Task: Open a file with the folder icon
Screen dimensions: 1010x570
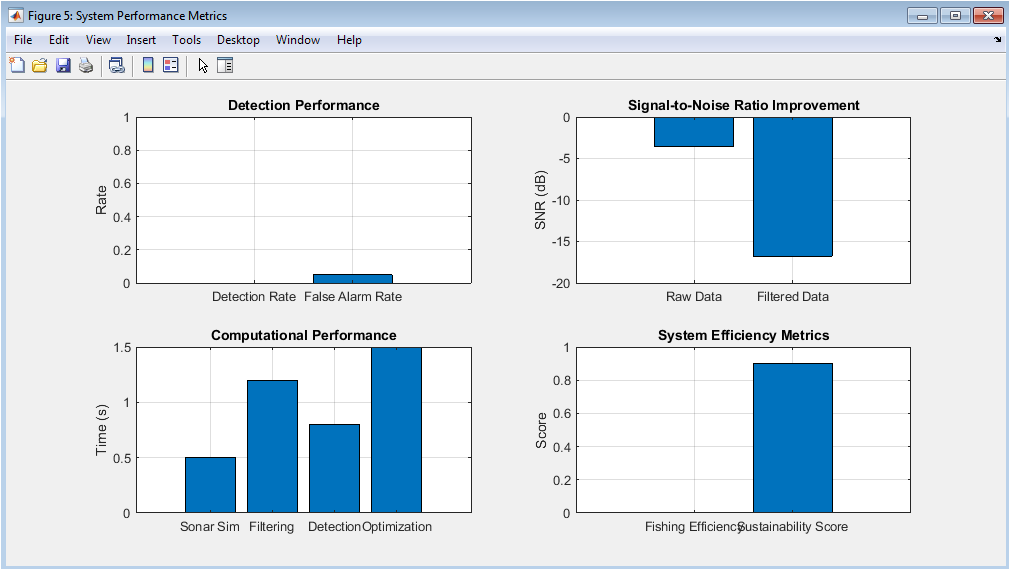Action: 40,66
